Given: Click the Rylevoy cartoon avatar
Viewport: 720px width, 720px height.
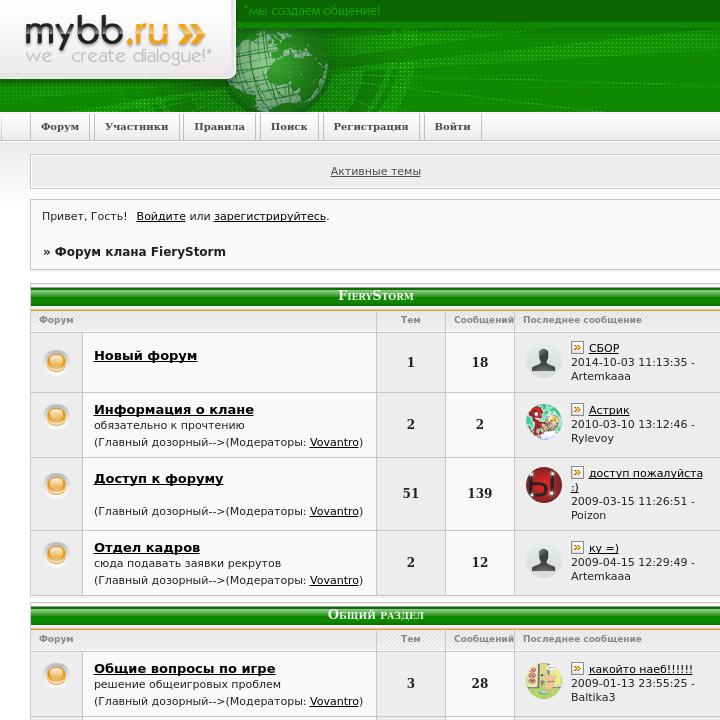Looking at the screenshot, I should (544, 422).
